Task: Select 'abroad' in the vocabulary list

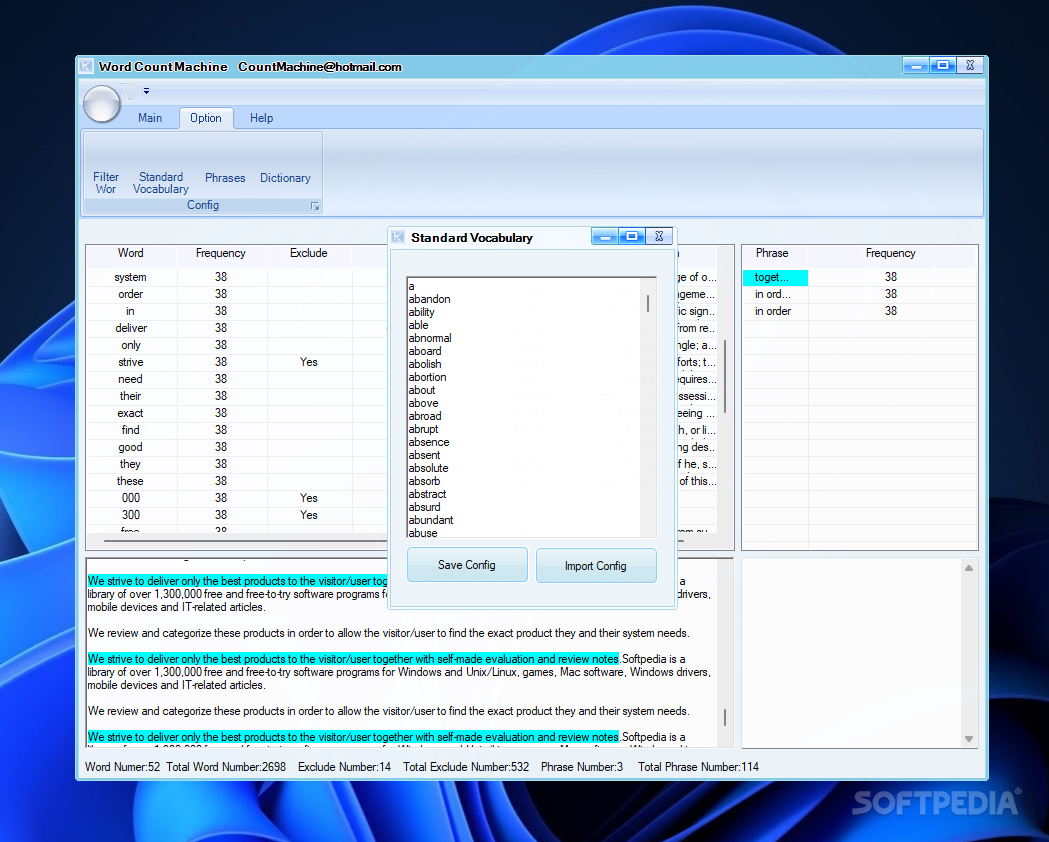Action: coord(425,416)
